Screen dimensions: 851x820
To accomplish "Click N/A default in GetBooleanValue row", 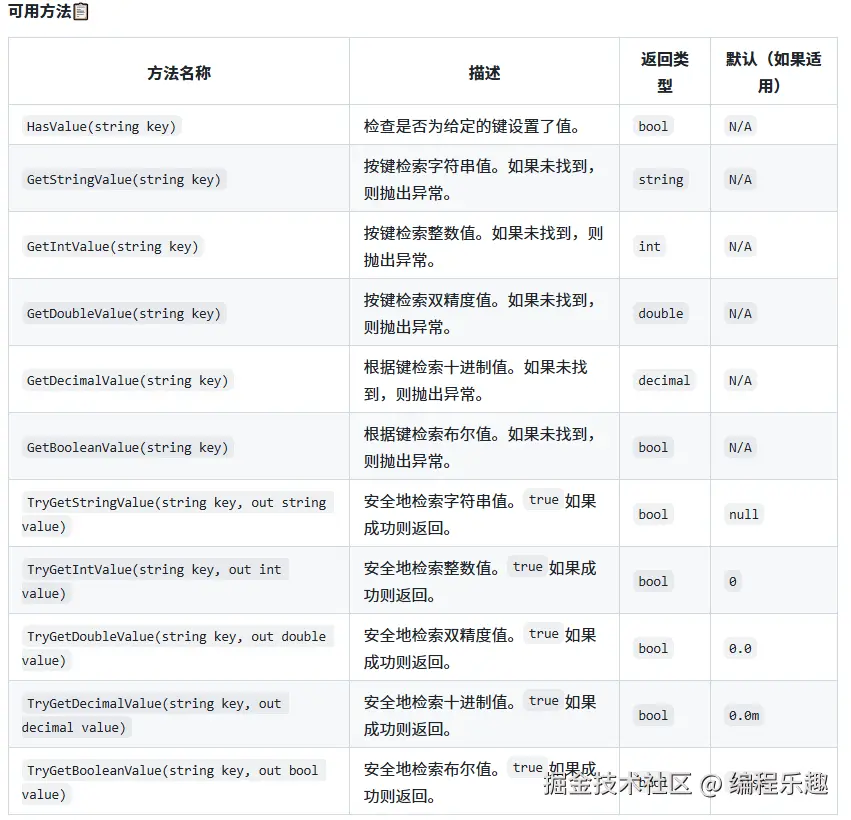I will point(740,448).
